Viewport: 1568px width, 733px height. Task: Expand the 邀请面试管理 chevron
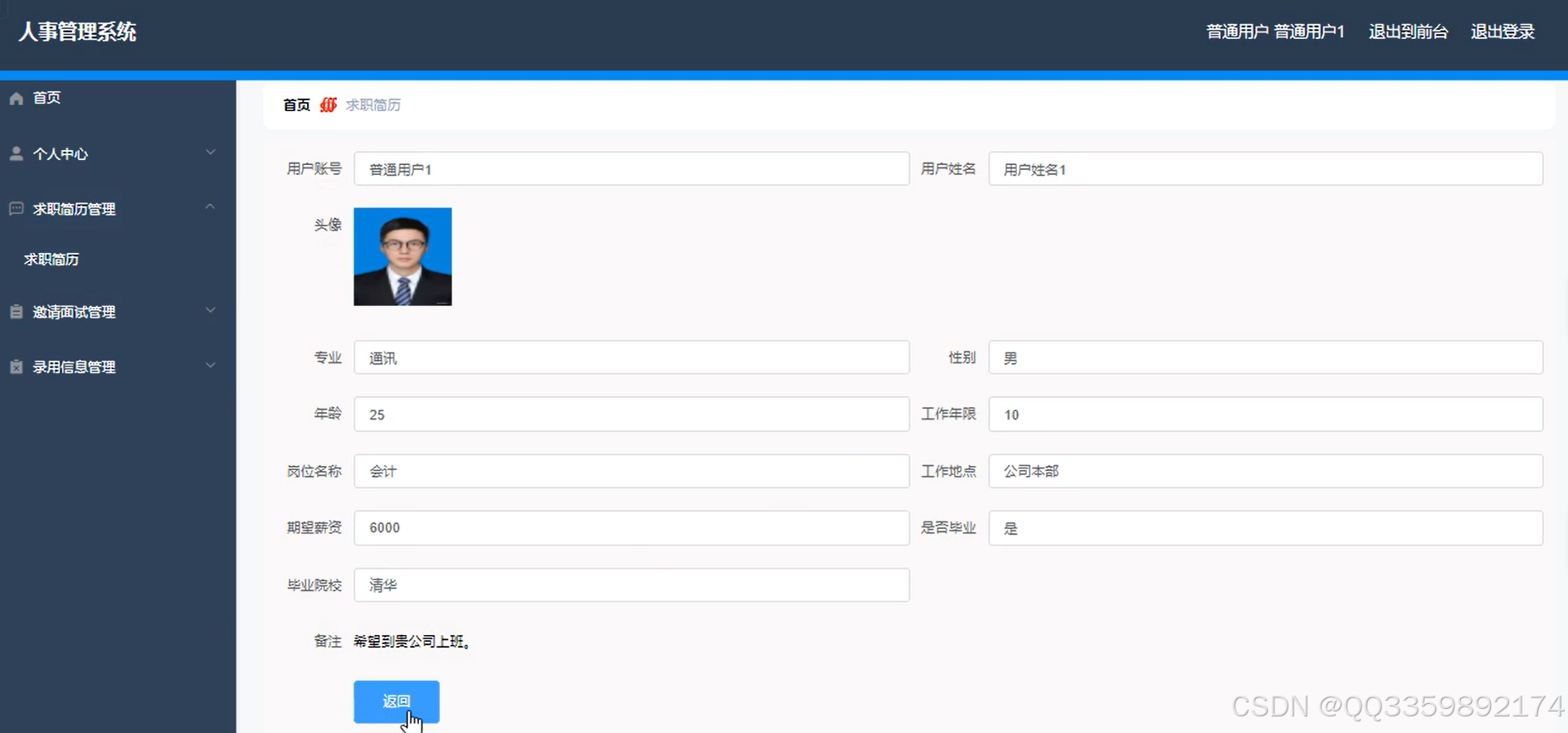click(211, 310)
